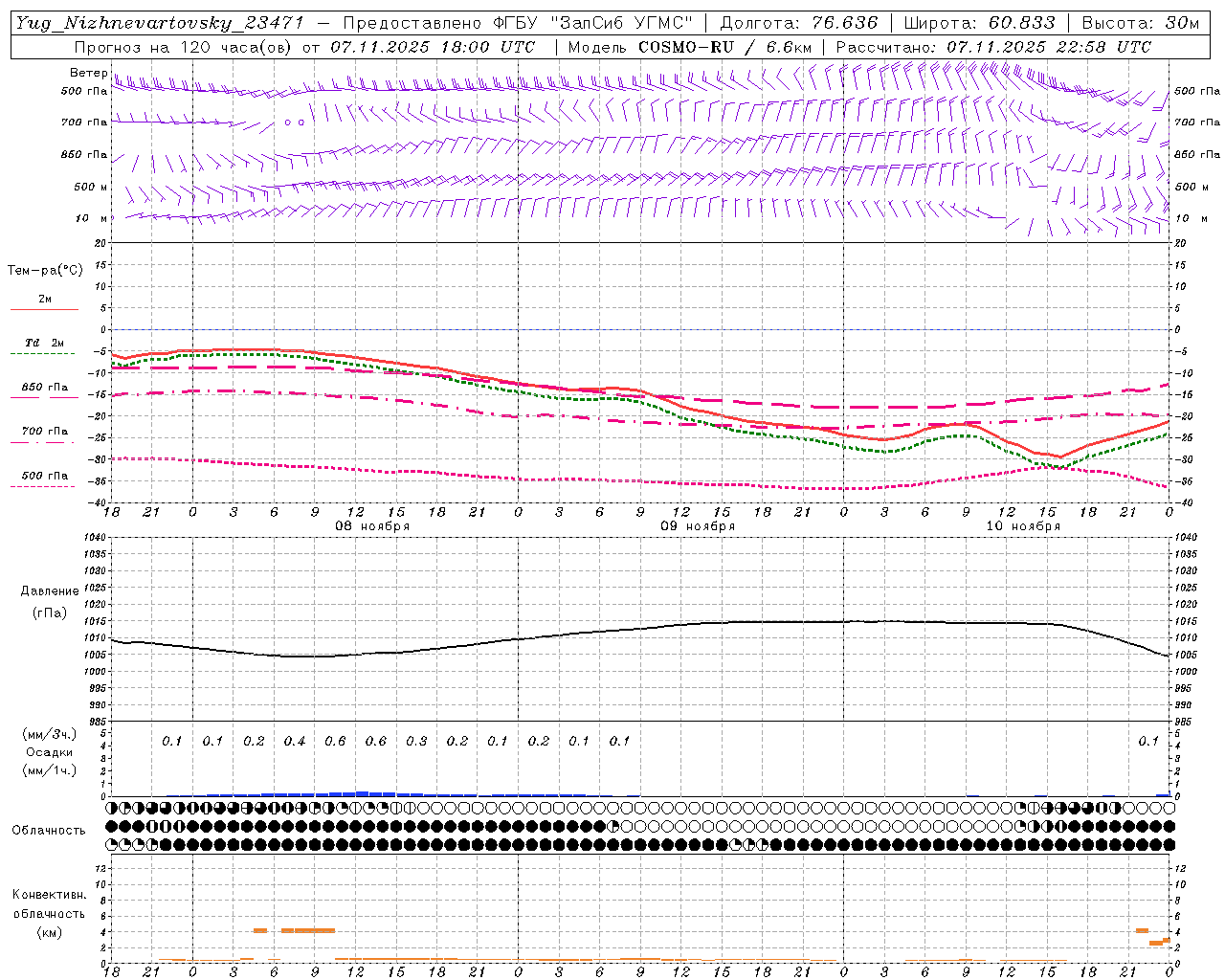The height and width of the screenshot is (980, 1225).
Task: Click the legend line sample under '2м'
Action: click(x=44, y=309)
